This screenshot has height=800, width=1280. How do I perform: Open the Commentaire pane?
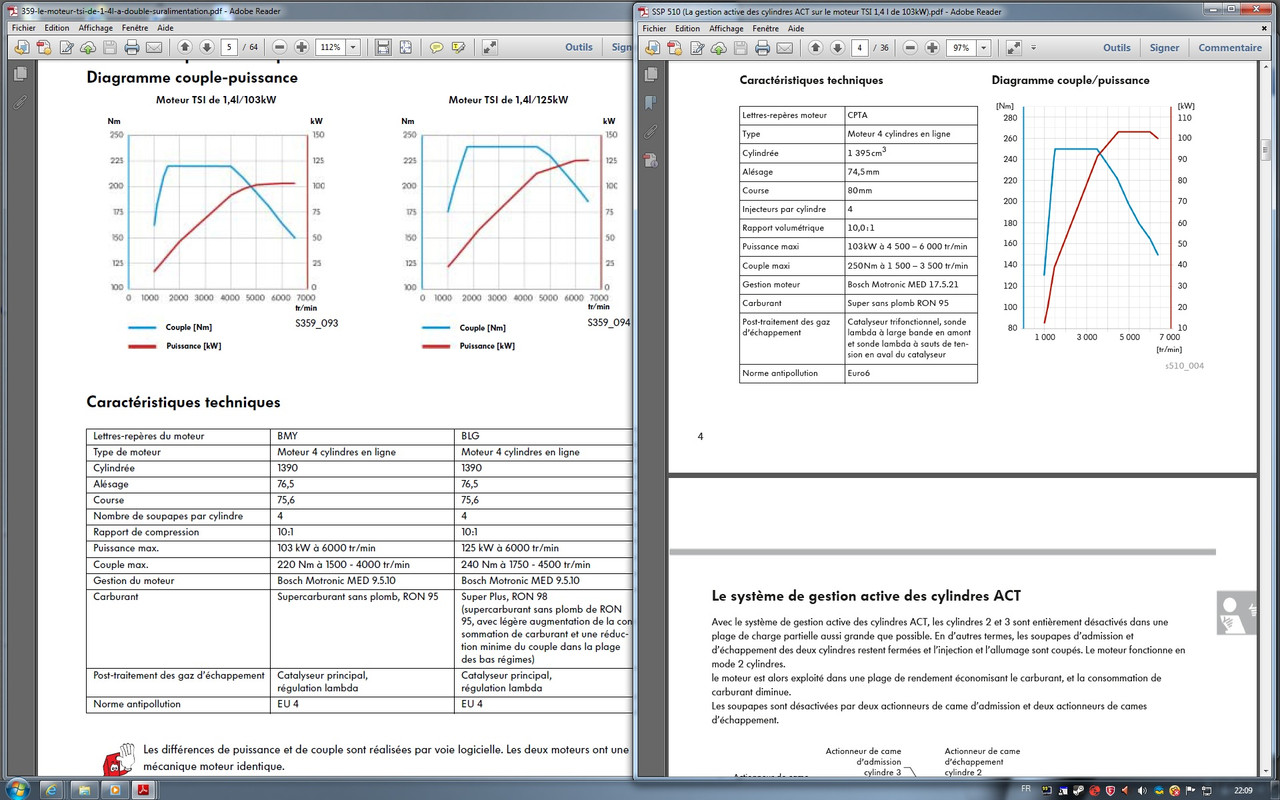[1230, 47]
